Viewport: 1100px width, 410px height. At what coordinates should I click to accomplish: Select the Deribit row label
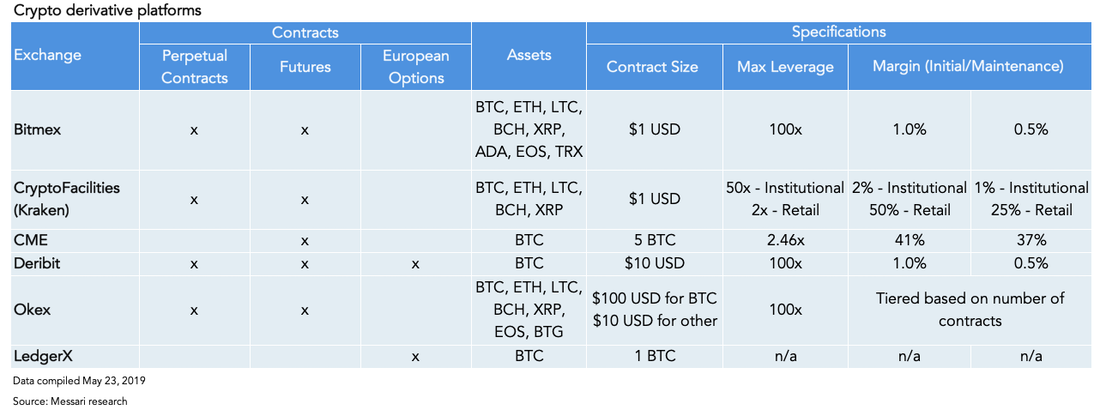(x=33, y=264)
